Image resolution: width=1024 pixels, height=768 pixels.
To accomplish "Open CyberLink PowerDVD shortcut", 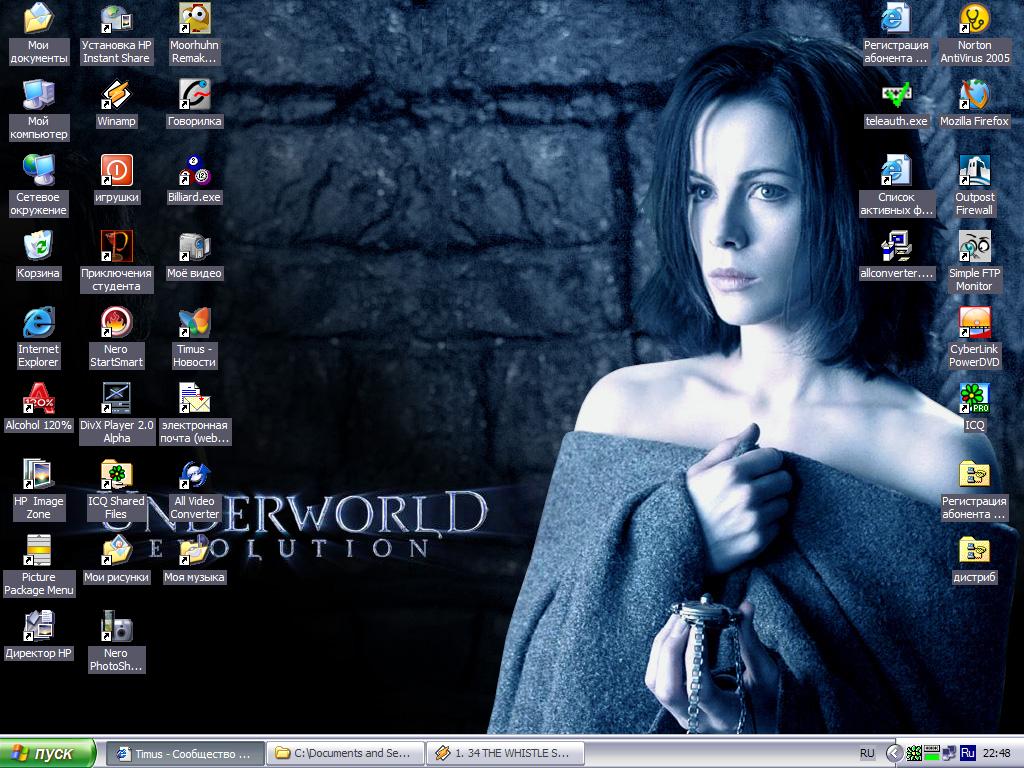I will click(974, 323).
